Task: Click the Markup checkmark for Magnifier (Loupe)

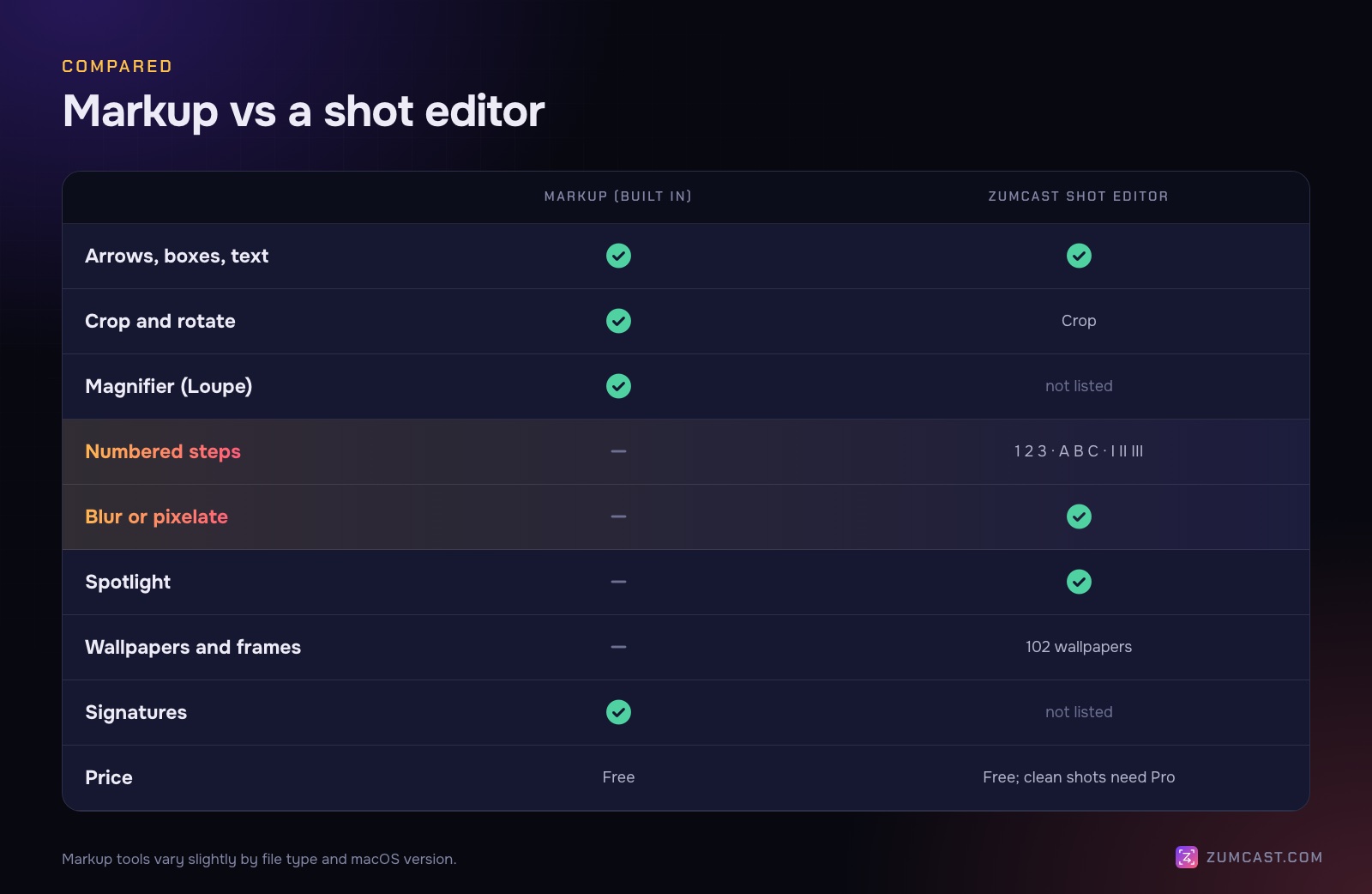Action: click(x=618, y=386)
